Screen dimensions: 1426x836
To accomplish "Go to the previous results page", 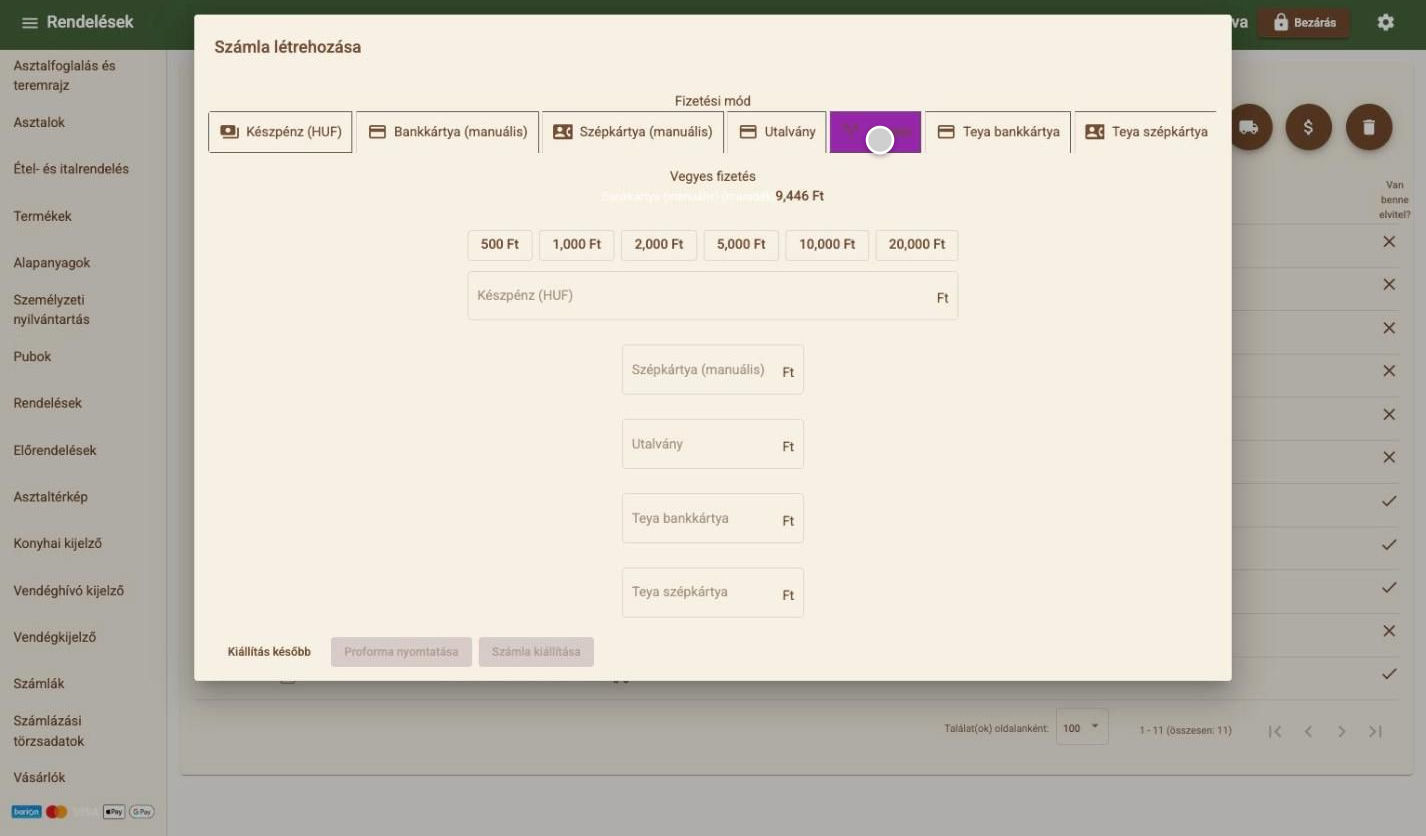I will pos(1308,731).
